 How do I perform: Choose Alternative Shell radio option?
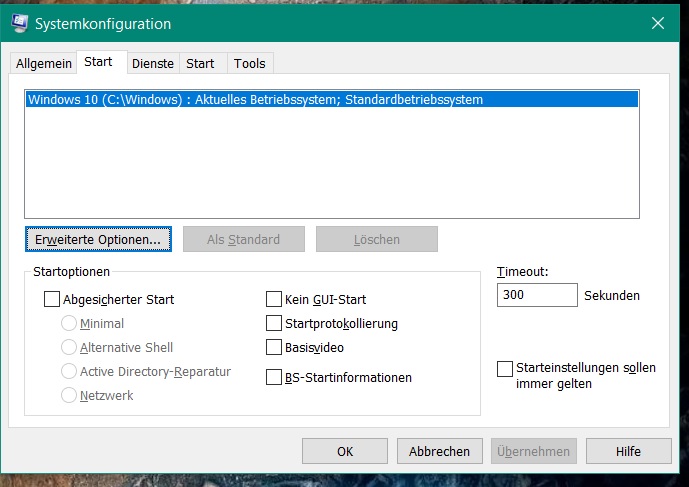coord(69,347)
